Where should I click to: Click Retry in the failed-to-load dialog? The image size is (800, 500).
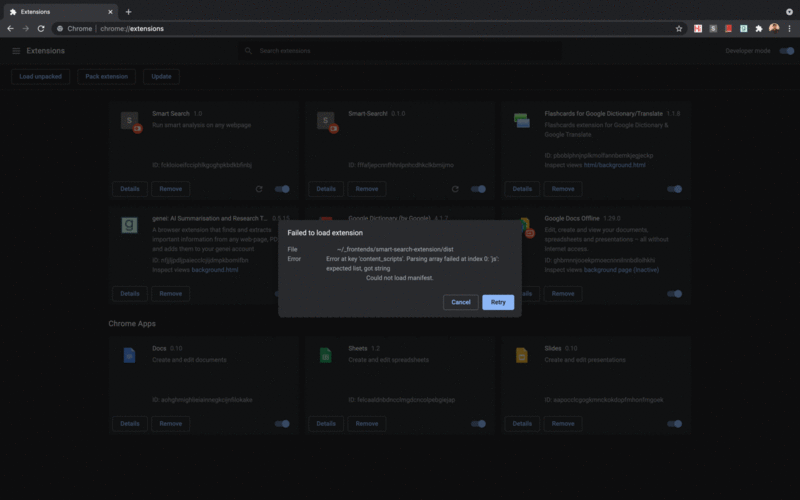pyautogui.click(x=498, y=302)
